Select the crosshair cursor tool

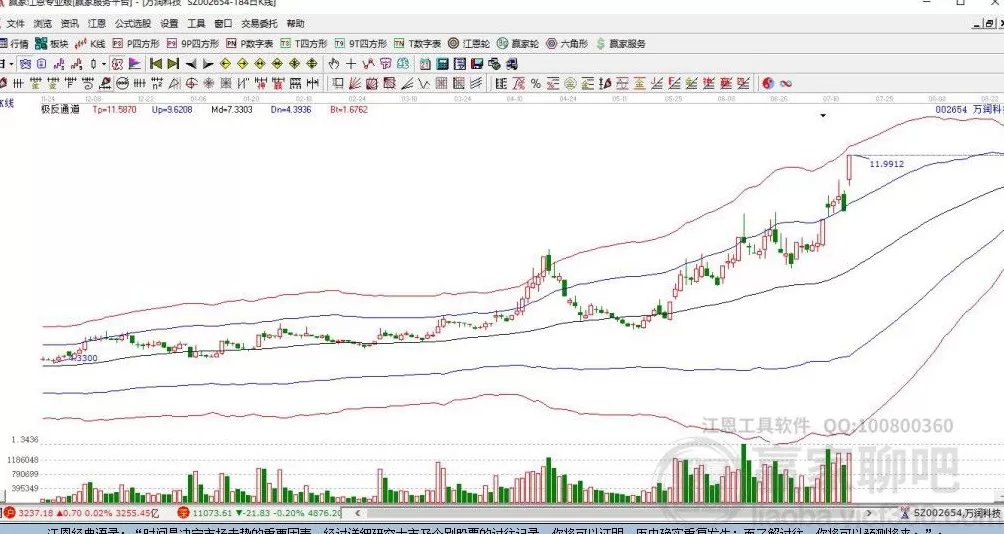coord(351,64)
